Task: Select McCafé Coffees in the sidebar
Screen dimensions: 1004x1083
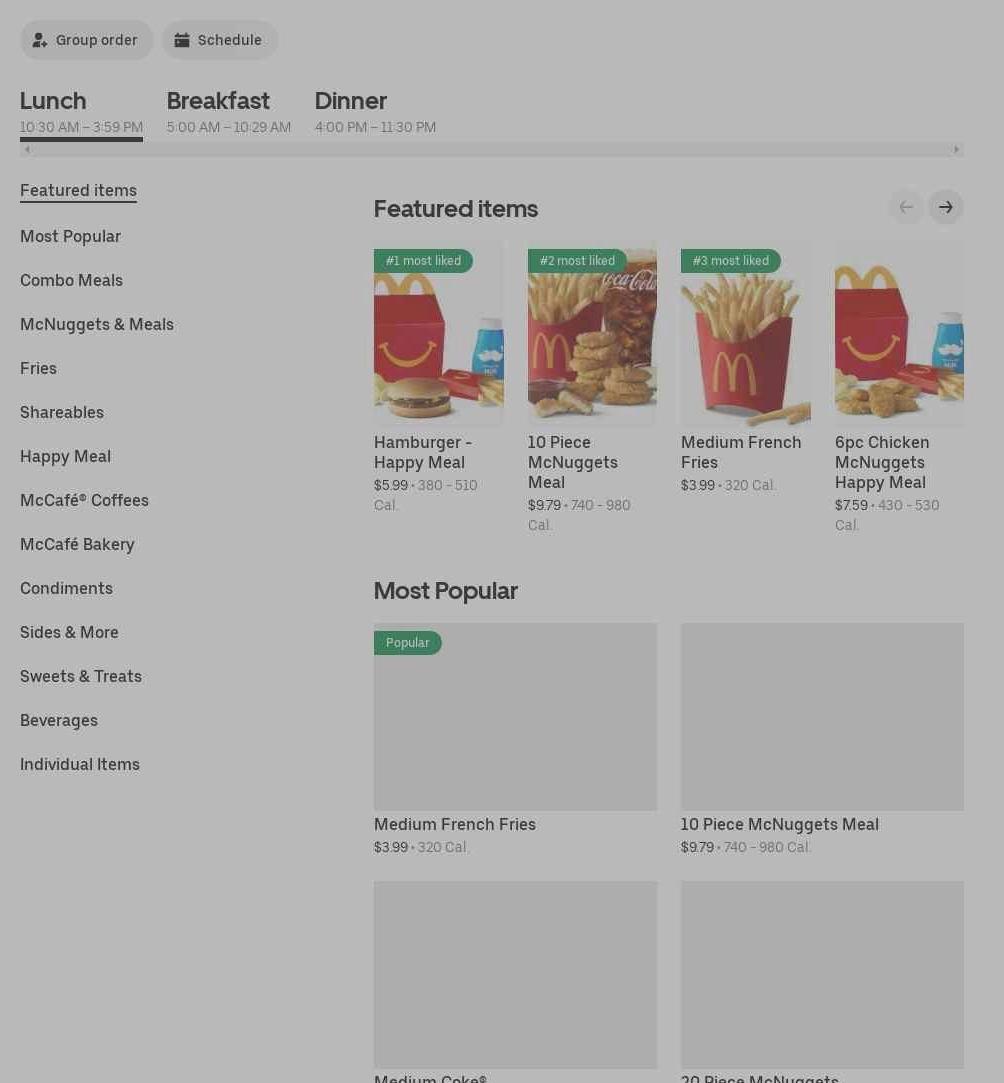Action: click(x=84, y=500)
